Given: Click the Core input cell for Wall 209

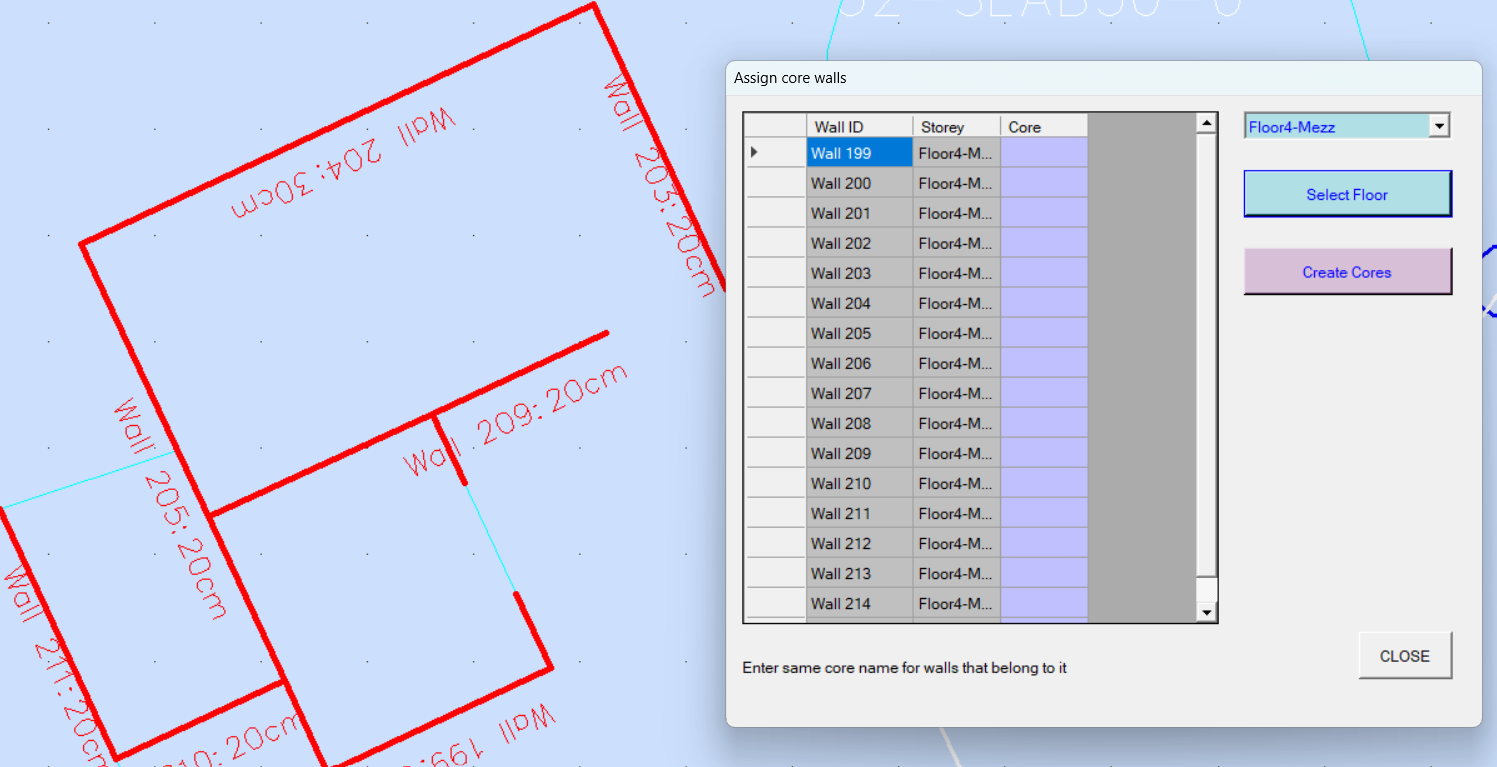Looking at the screenshot, I should (x=1044, y=453).
